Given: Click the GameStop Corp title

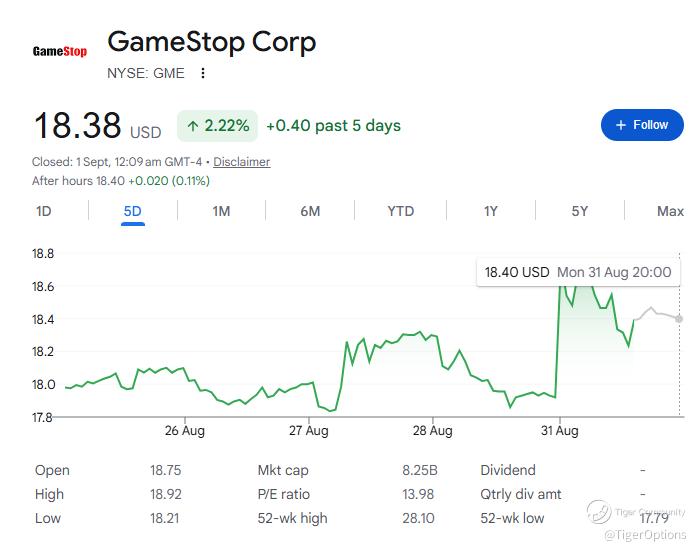Looking at the screenshot, I should (212, 42).
